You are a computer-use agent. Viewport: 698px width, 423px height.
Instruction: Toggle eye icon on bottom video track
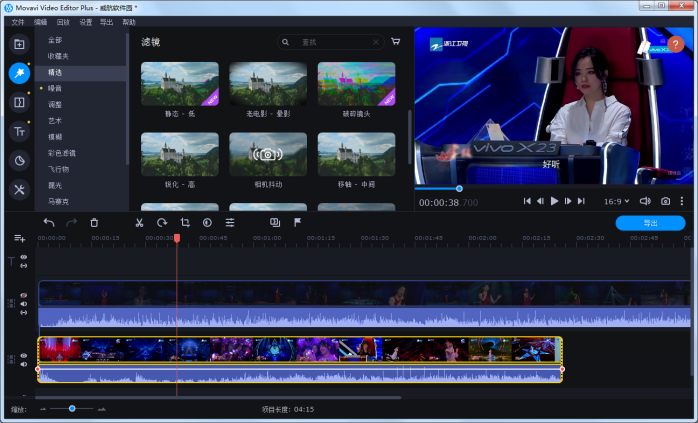[x=24, y=355]
